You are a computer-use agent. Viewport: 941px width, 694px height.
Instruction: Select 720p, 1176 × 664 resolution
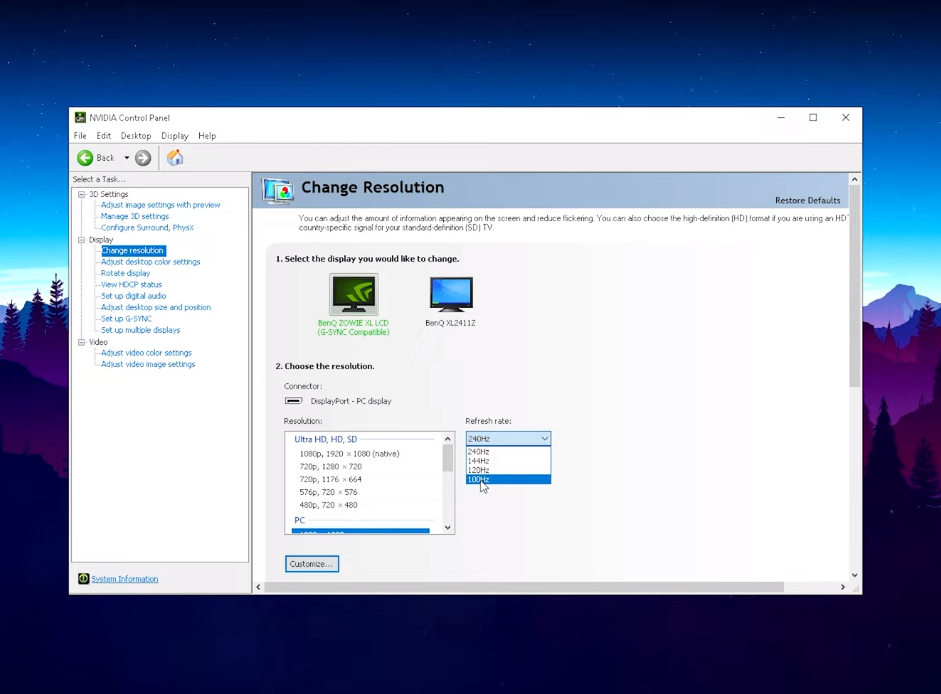tap(331, 479)
